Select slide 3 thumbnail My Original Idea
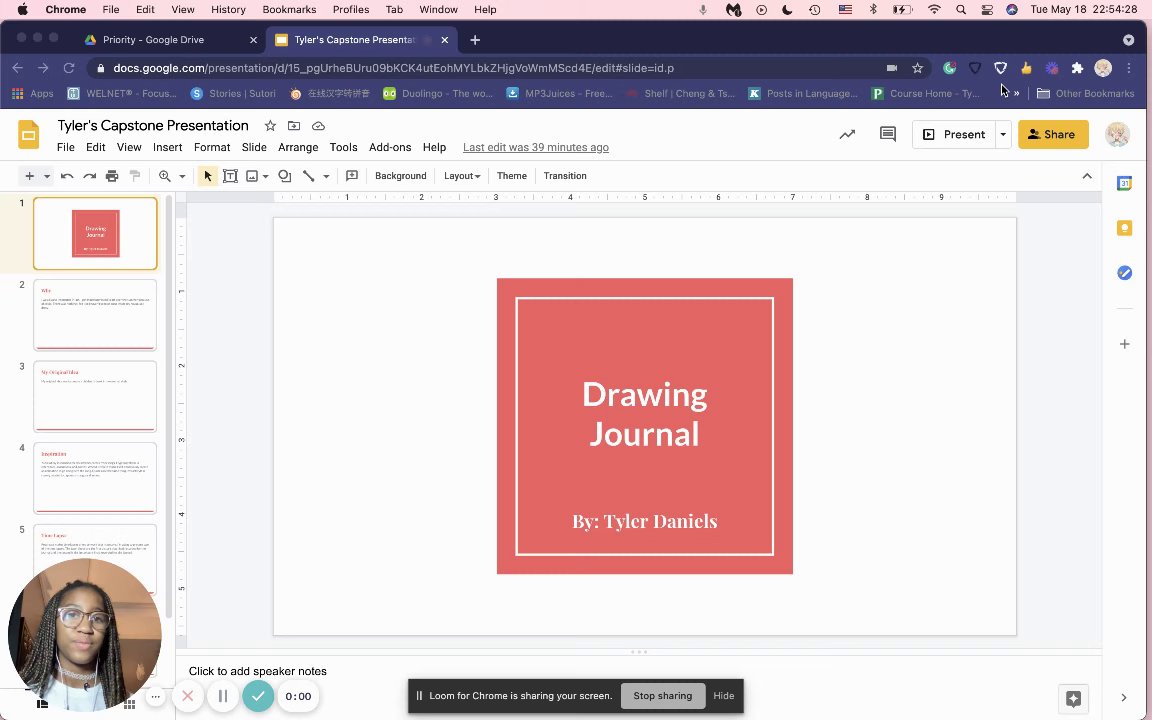This screenshot has width=1152, height=720. pyautogui.click(x=95, y=396)
